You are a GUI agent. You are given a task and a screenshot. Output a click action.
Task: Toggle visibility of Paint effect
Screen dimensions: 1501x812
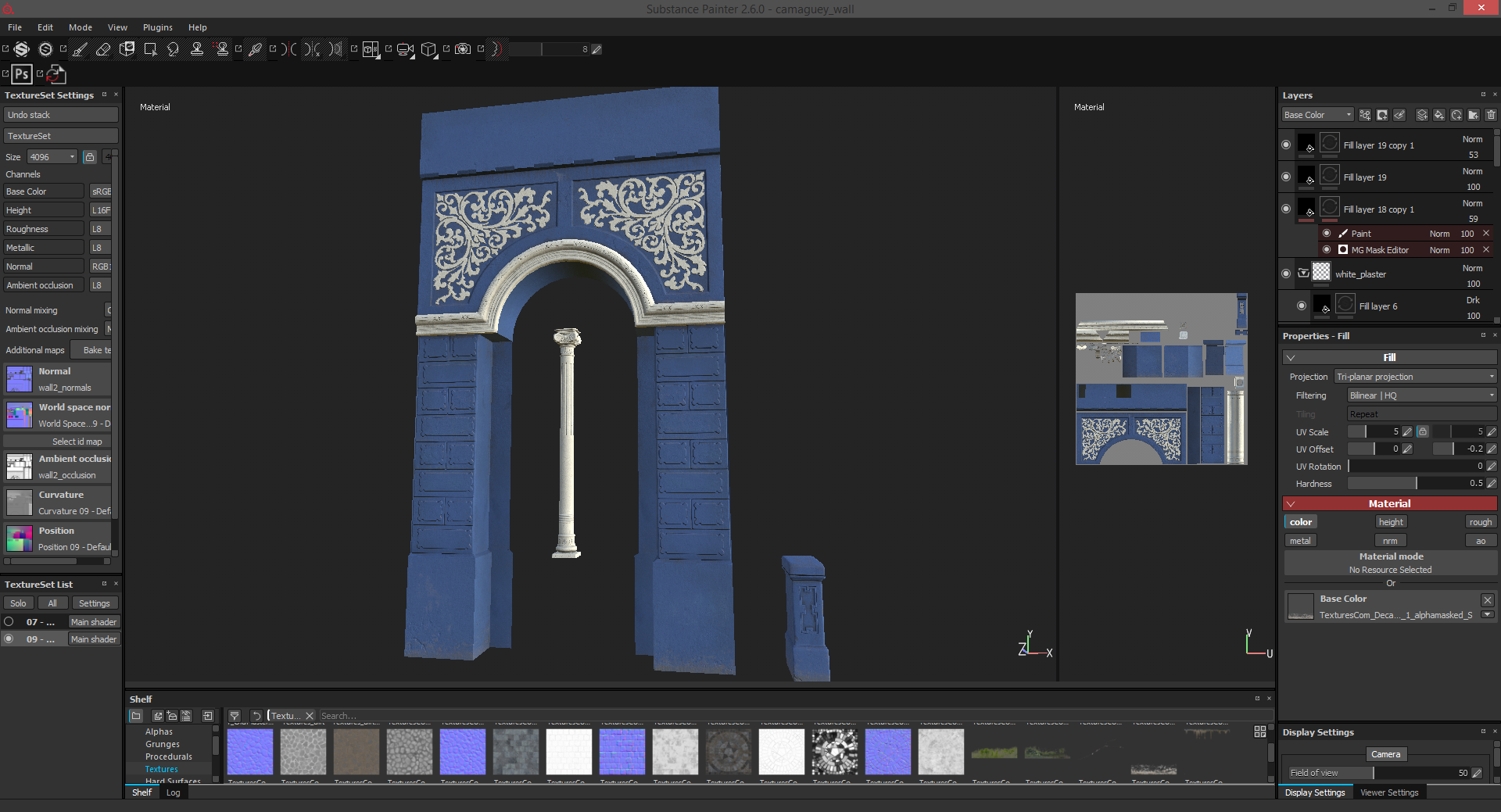pos(1327,233)
